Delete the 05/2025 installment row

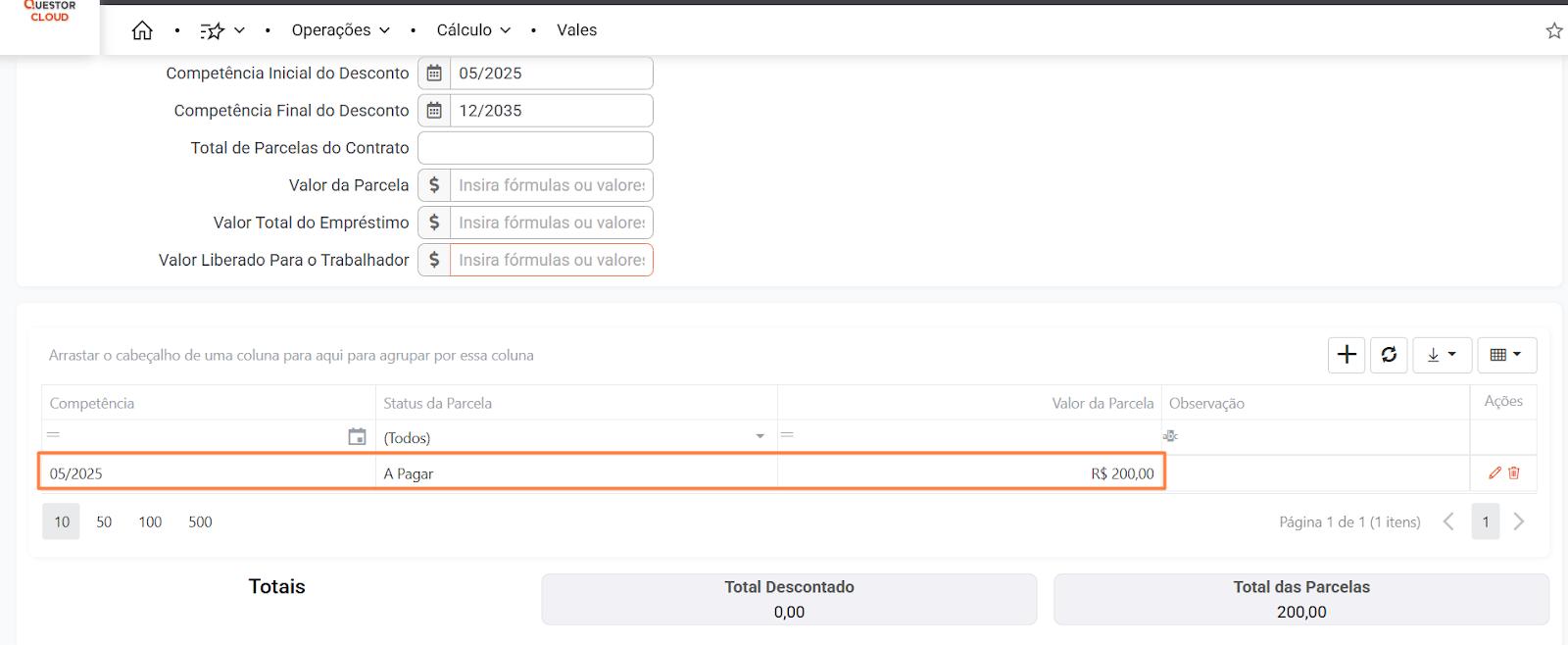pyautogui.click(x=1514, y=472)
